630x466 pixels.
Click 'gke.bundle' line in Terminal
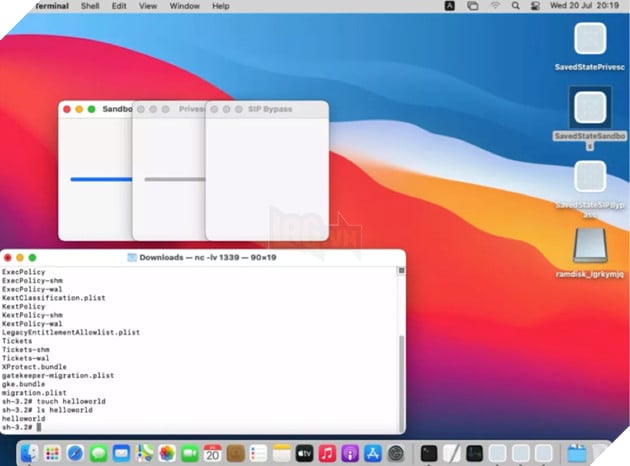click(x=23, y=384)
